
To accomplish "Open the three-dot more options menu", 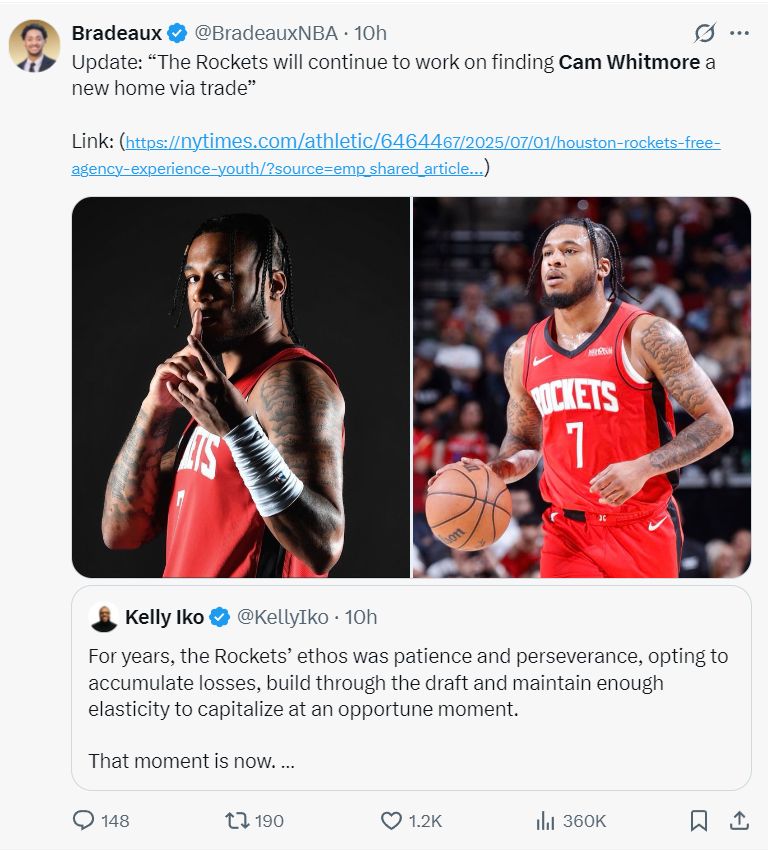I will point(740,33).
